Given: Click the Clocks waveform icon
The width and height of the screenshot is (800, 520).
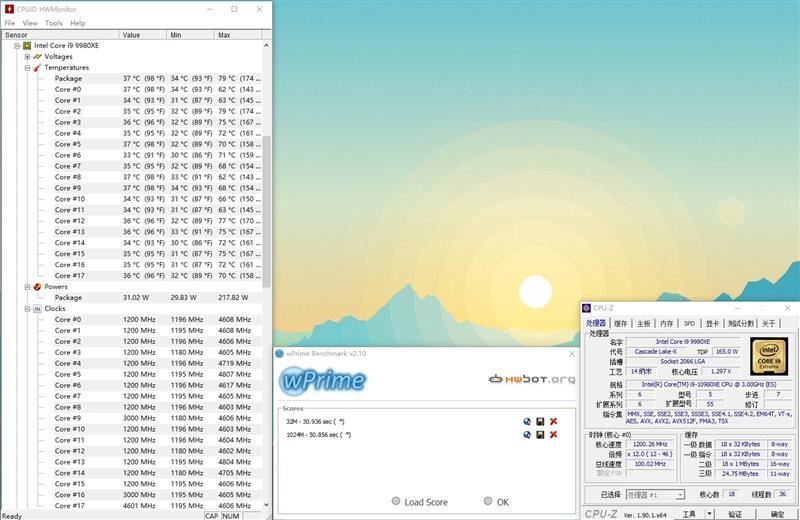Looking at the screenshot, I should click(x=37, y=309).
